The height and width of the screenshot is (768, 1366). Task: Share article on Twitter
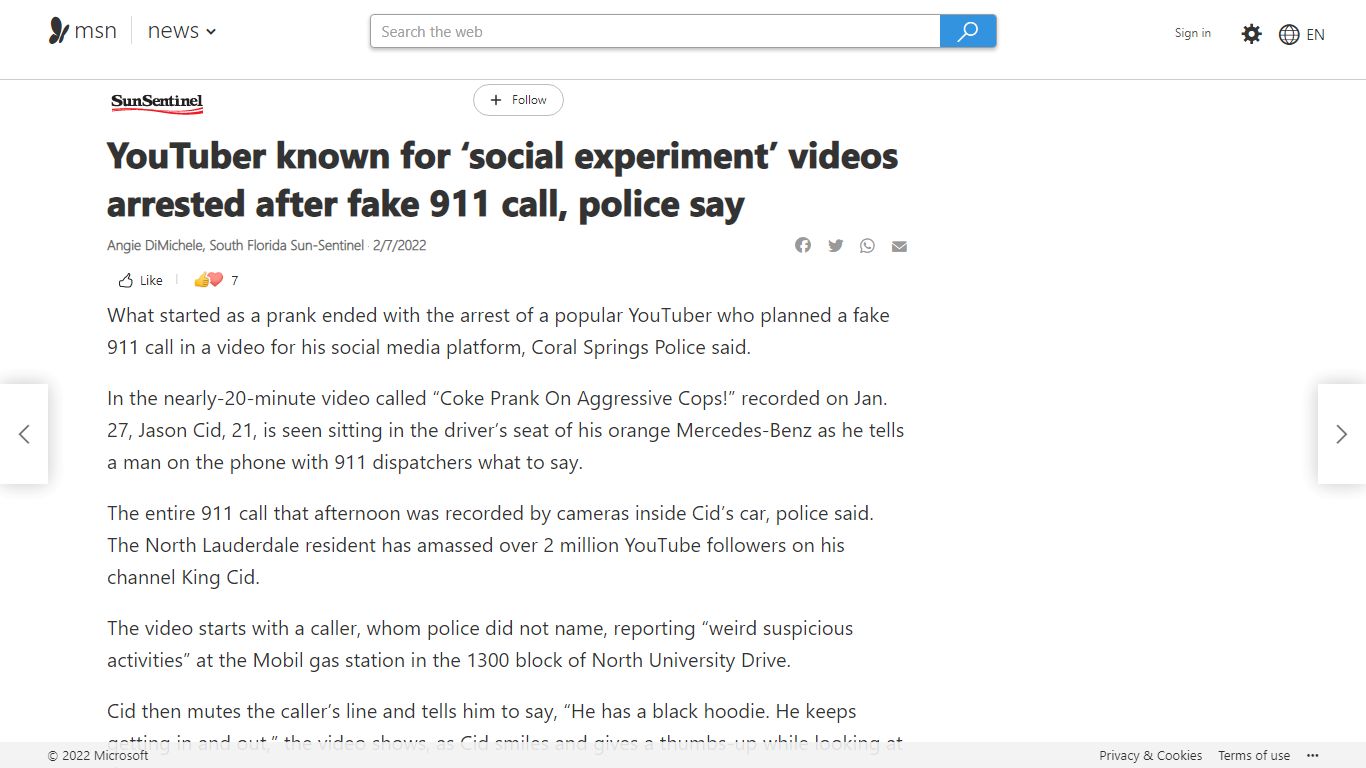tap(835, 245)
